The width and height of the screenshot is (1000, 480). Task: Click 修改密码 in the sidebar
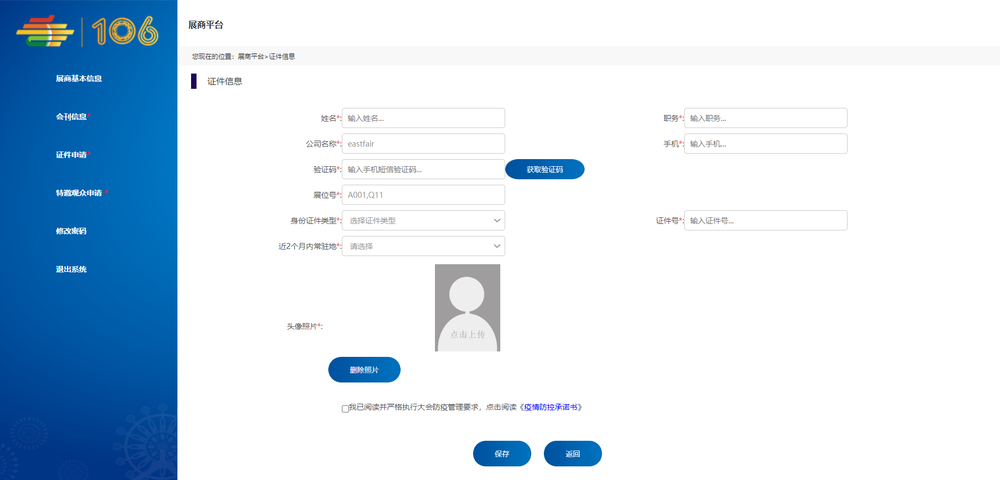pos(71,231)
